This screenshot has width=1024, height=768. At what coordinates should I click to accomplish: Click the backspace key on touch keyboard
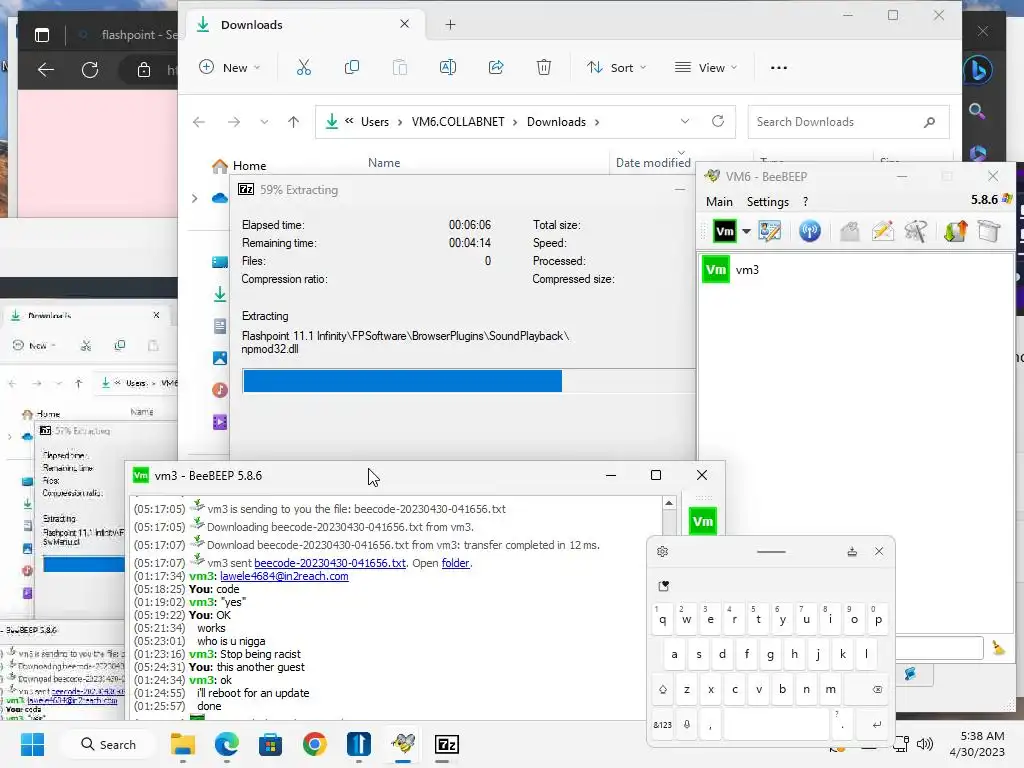pyautogui.click(x=877, y=690)
